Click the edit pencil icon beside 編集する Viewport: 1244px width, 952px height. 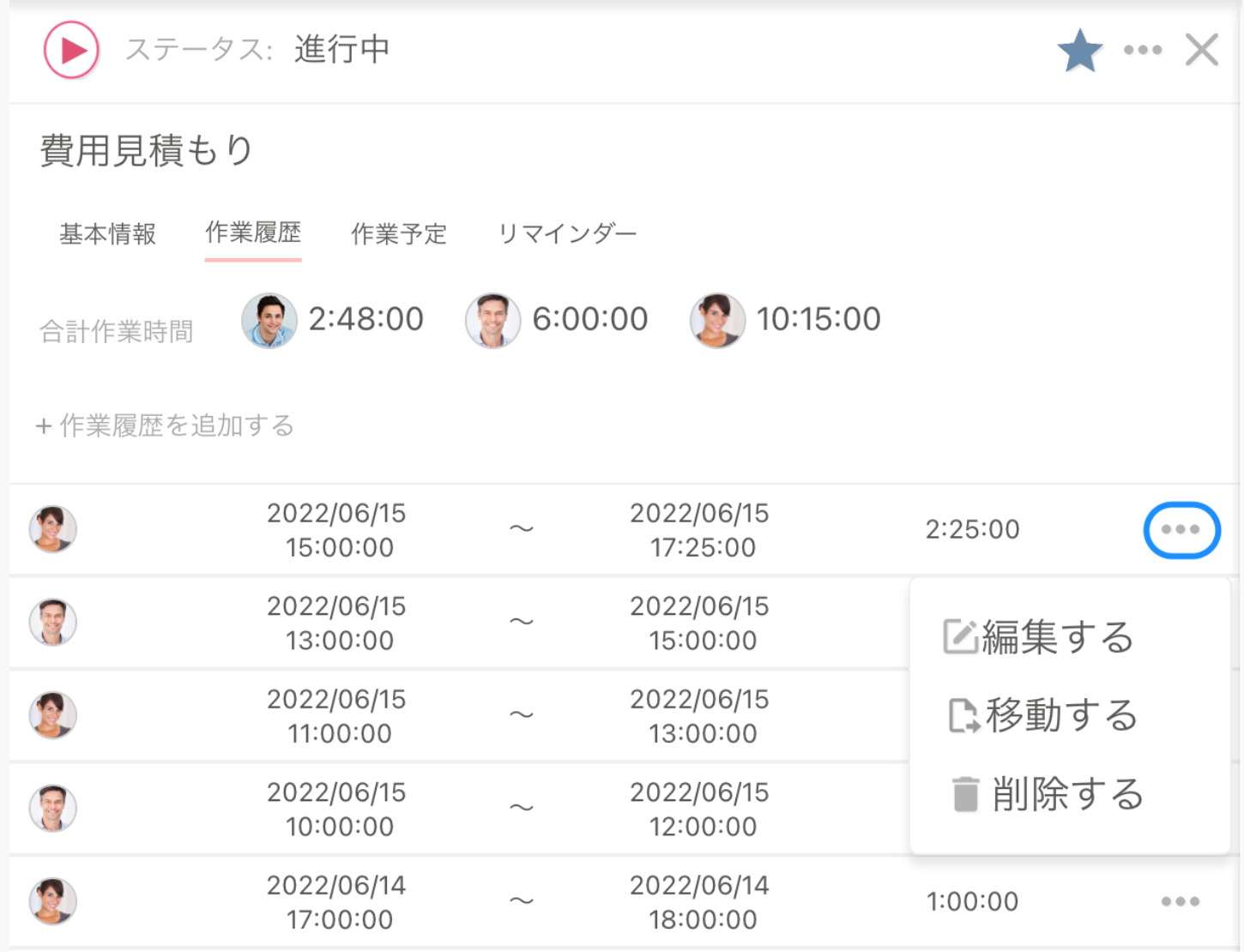[961, 636]
